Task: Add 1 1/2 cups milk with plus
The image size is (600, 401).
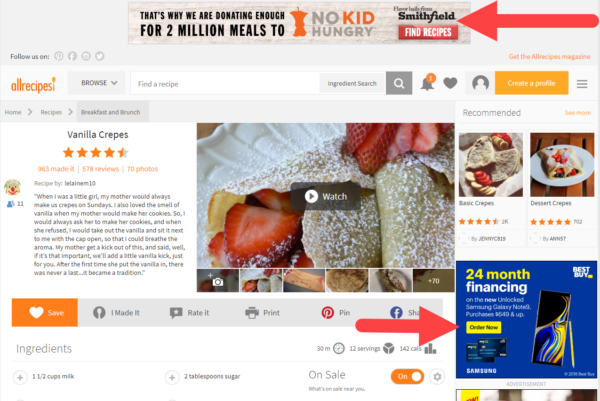Action: pyautogui.click(x=20, y=377)
